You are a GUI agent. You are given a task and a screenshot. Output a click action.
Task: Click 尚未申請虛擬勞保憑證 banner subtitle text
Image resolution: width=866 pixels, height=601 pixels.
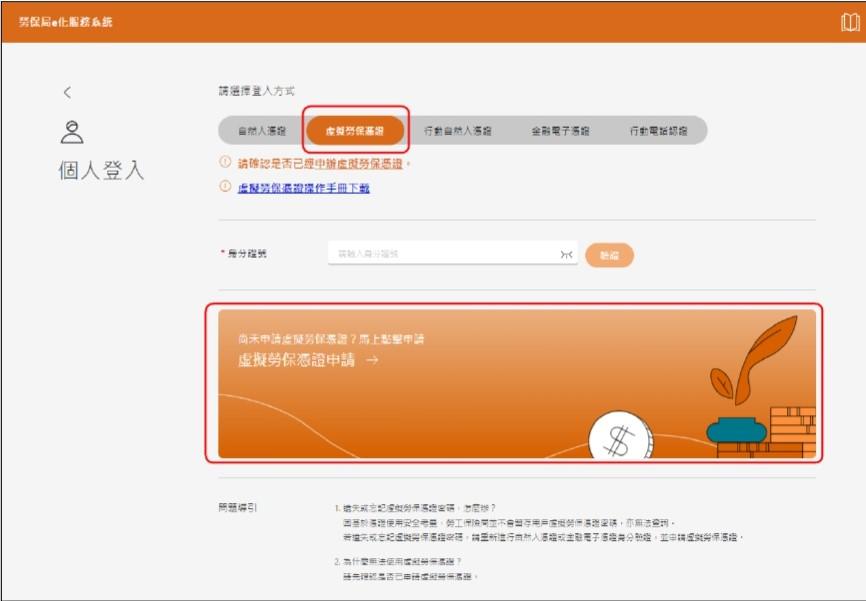pos(331,339)
